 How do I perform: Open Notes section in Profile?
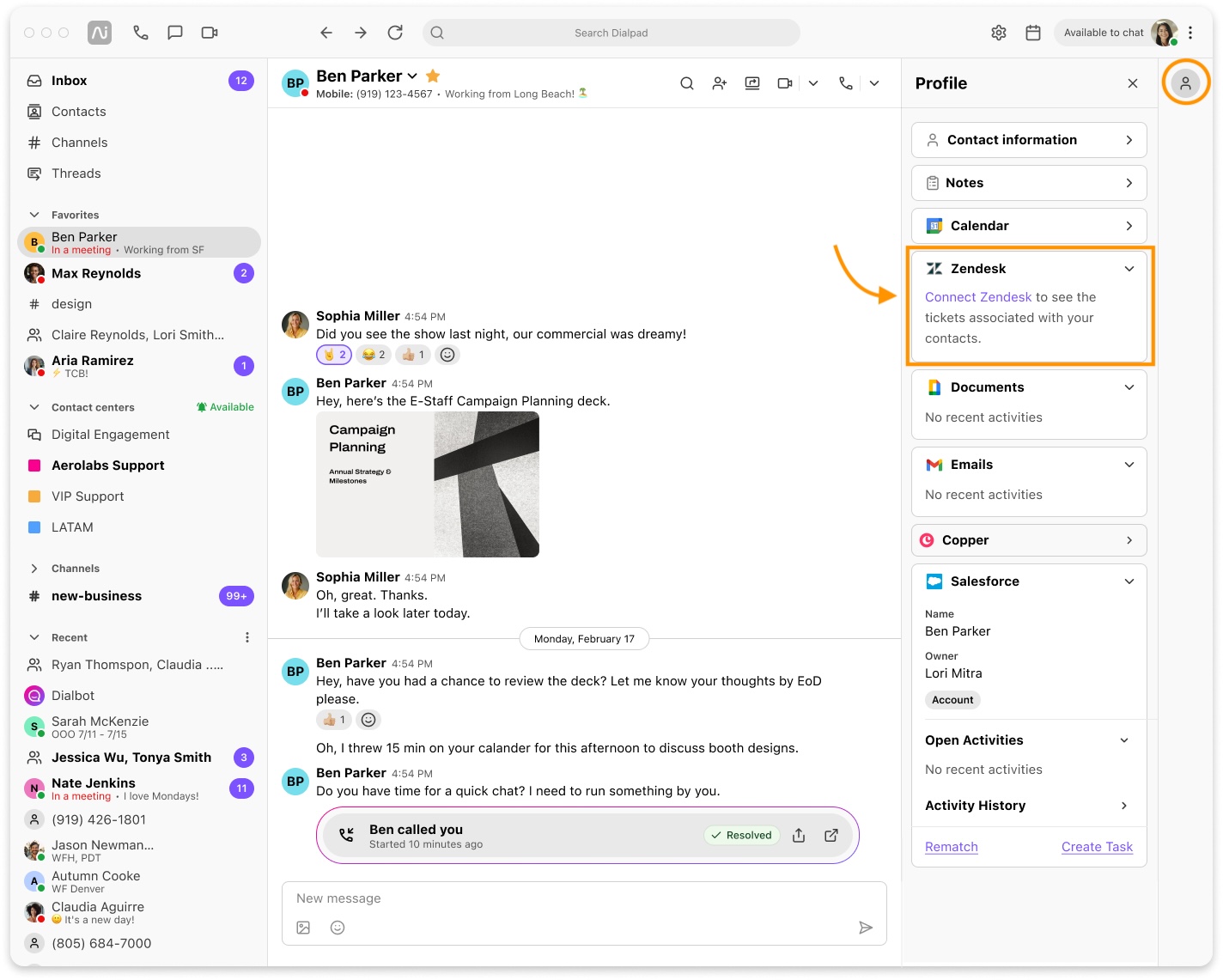[1029, 183]
